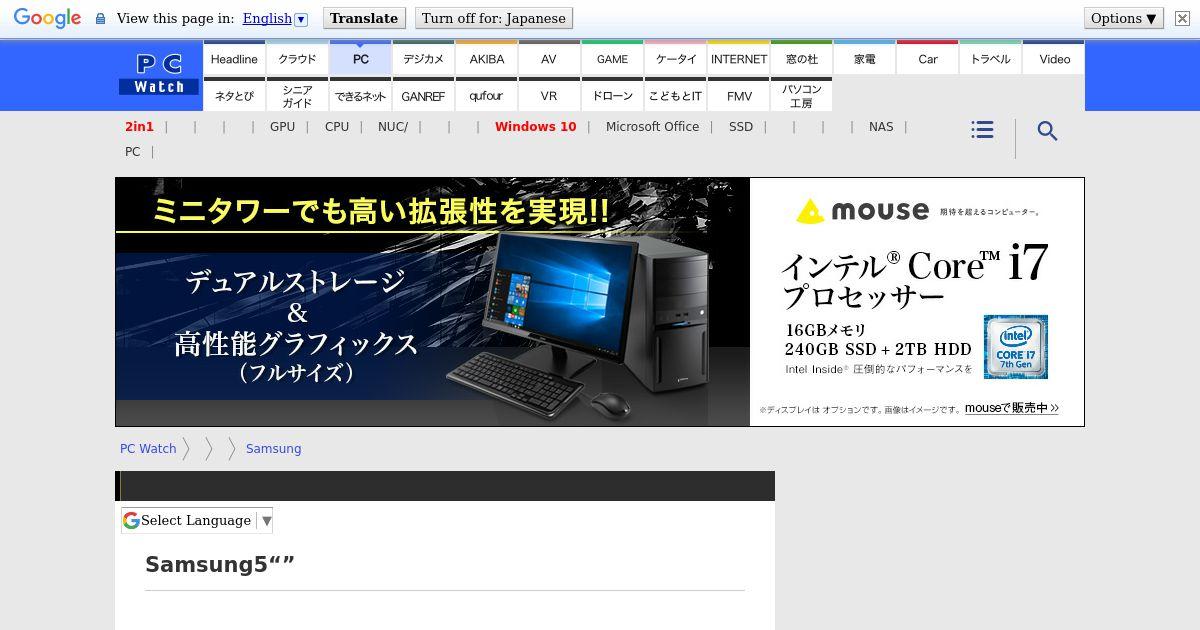Click the Google logo in translate bar
Screen dimensions: 1200x630
47,18
